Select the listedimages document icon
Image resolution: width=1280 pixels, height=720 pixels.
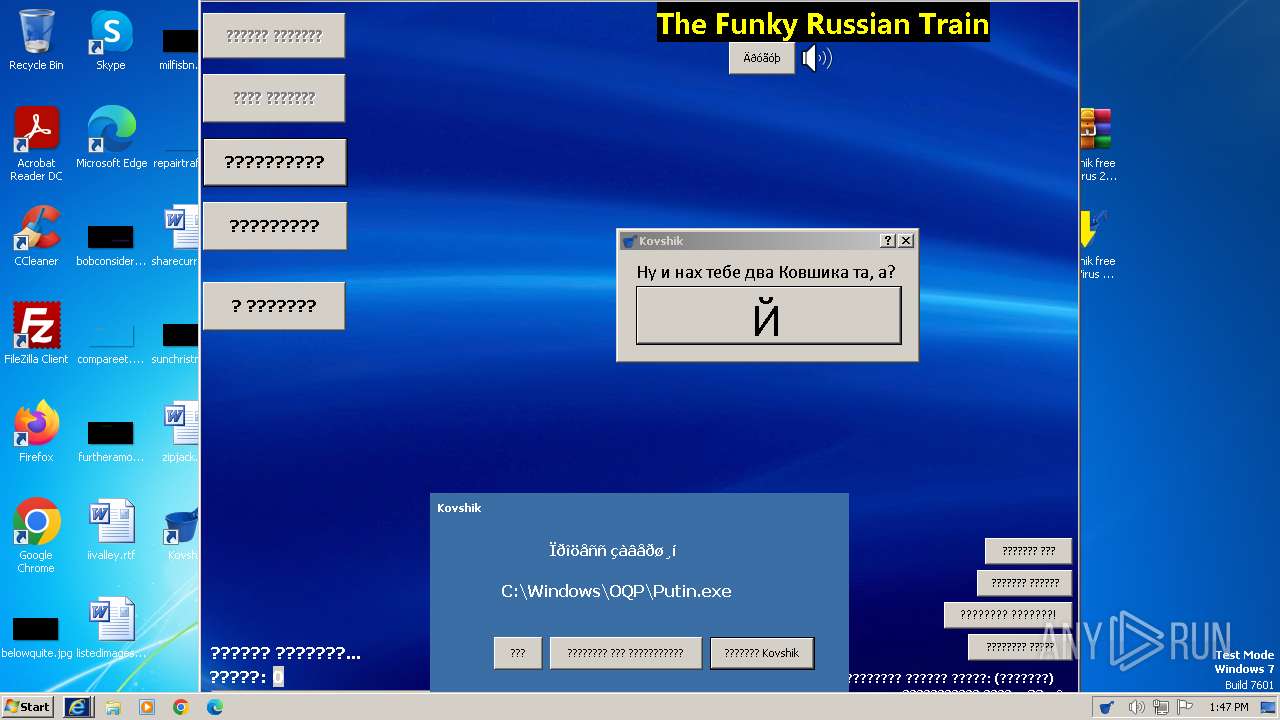[x=111, y=628]
